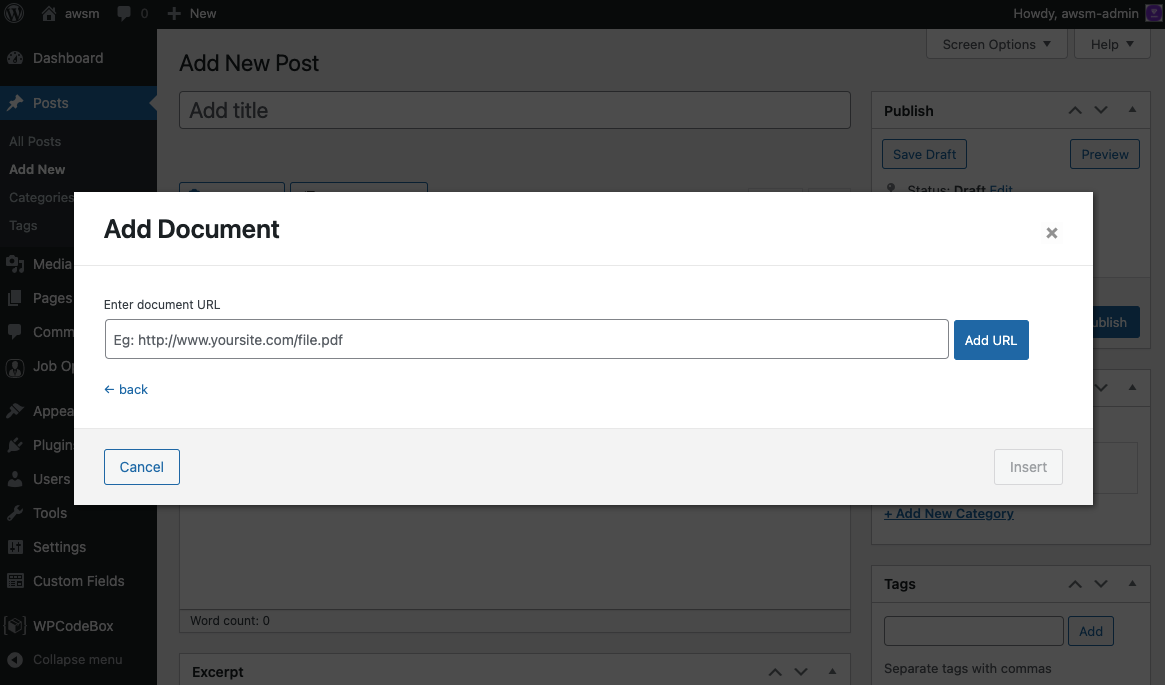Open the comments bubble icon in admin bar
The image size is (1165, 685).
[124, 14]
